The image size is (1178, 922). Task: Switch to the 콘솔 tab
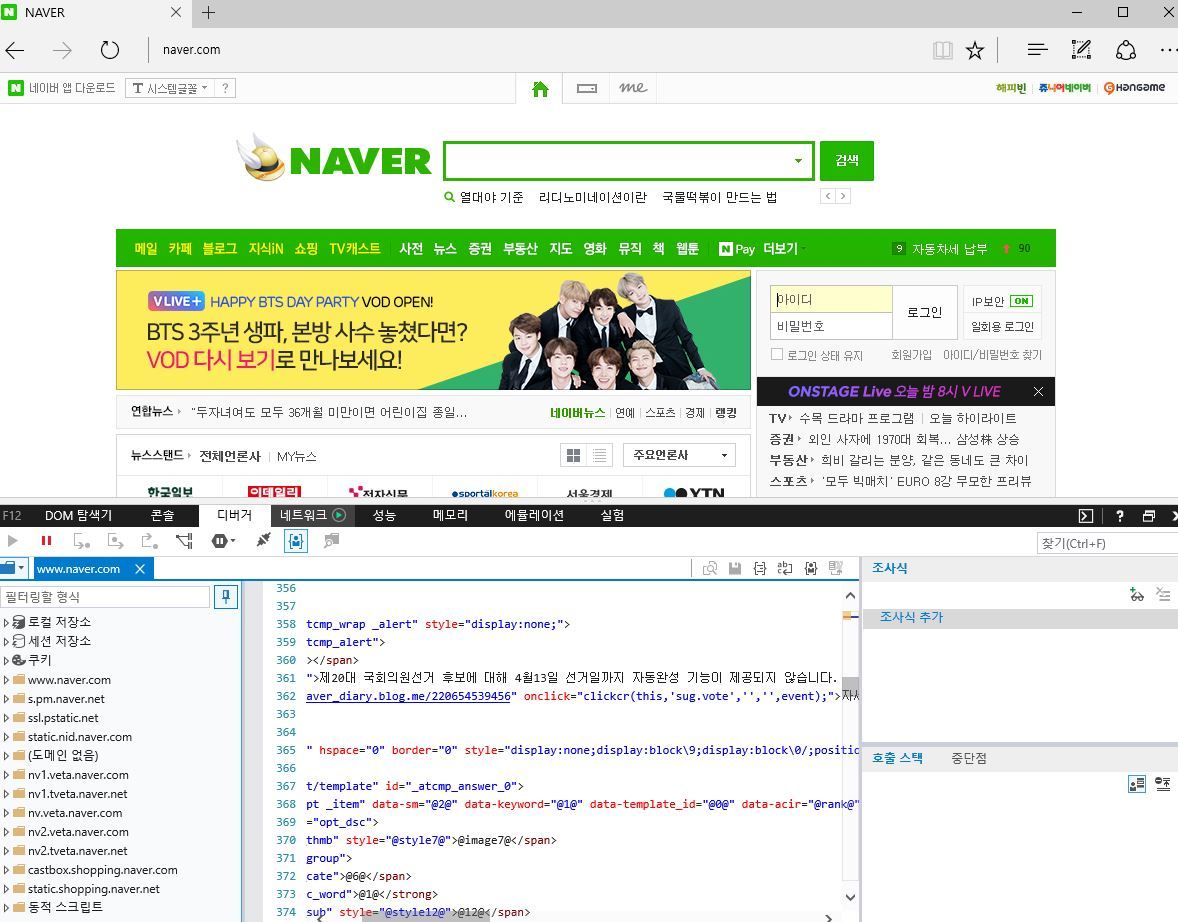click(162, 515)
